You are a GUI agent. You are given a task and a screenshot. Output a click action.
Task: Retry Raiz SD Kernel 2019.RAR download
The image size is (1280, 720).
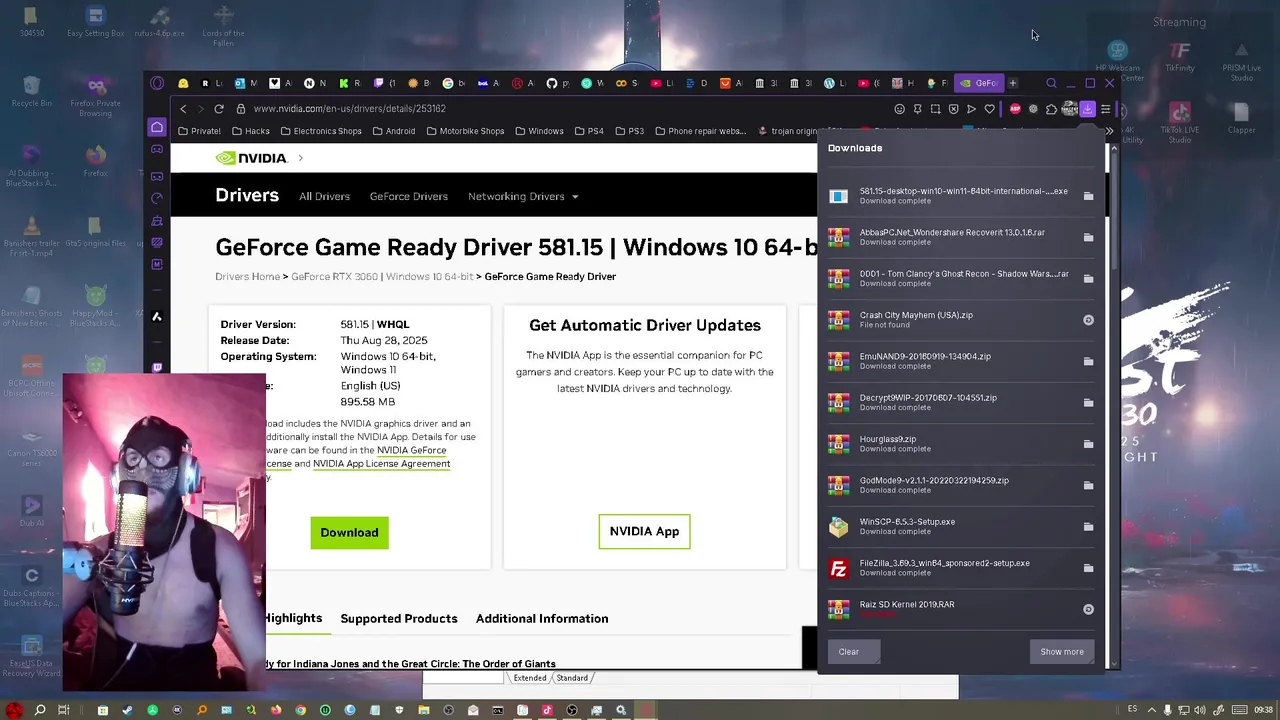(x=1088, y=609)
